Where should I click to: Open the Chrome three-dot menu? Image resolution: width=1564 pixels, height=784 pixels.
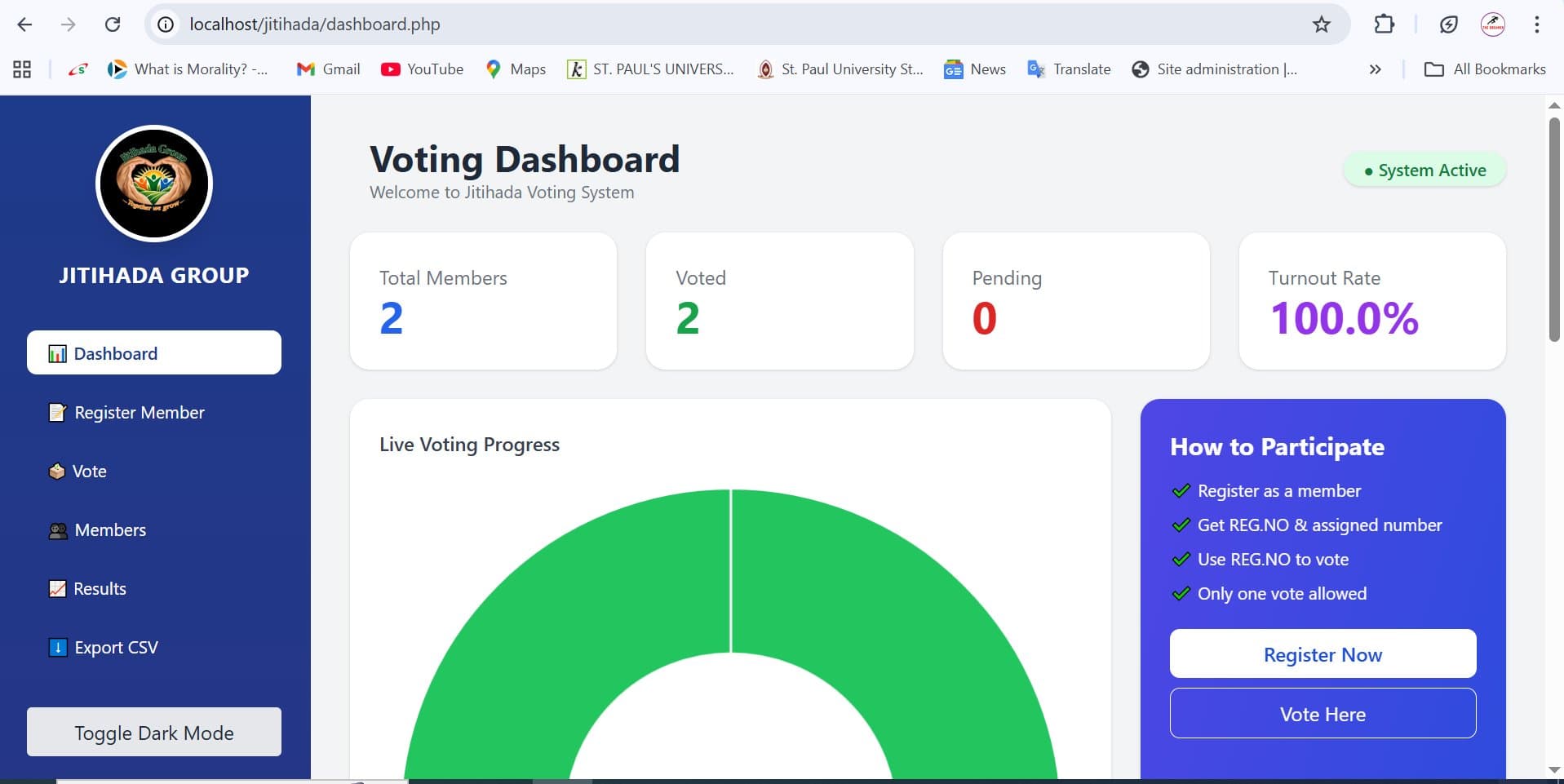[1538, 24]
